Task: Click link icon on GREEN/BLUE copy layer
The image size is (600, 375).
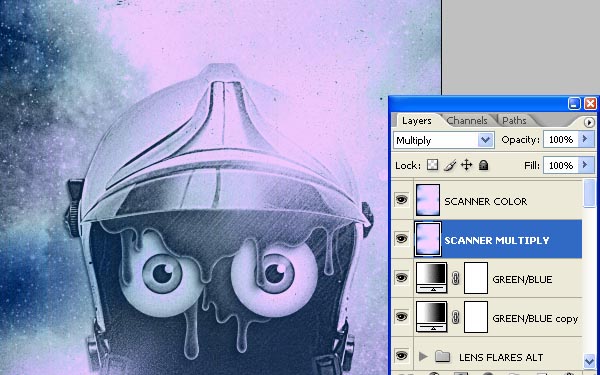Action: 455,317
